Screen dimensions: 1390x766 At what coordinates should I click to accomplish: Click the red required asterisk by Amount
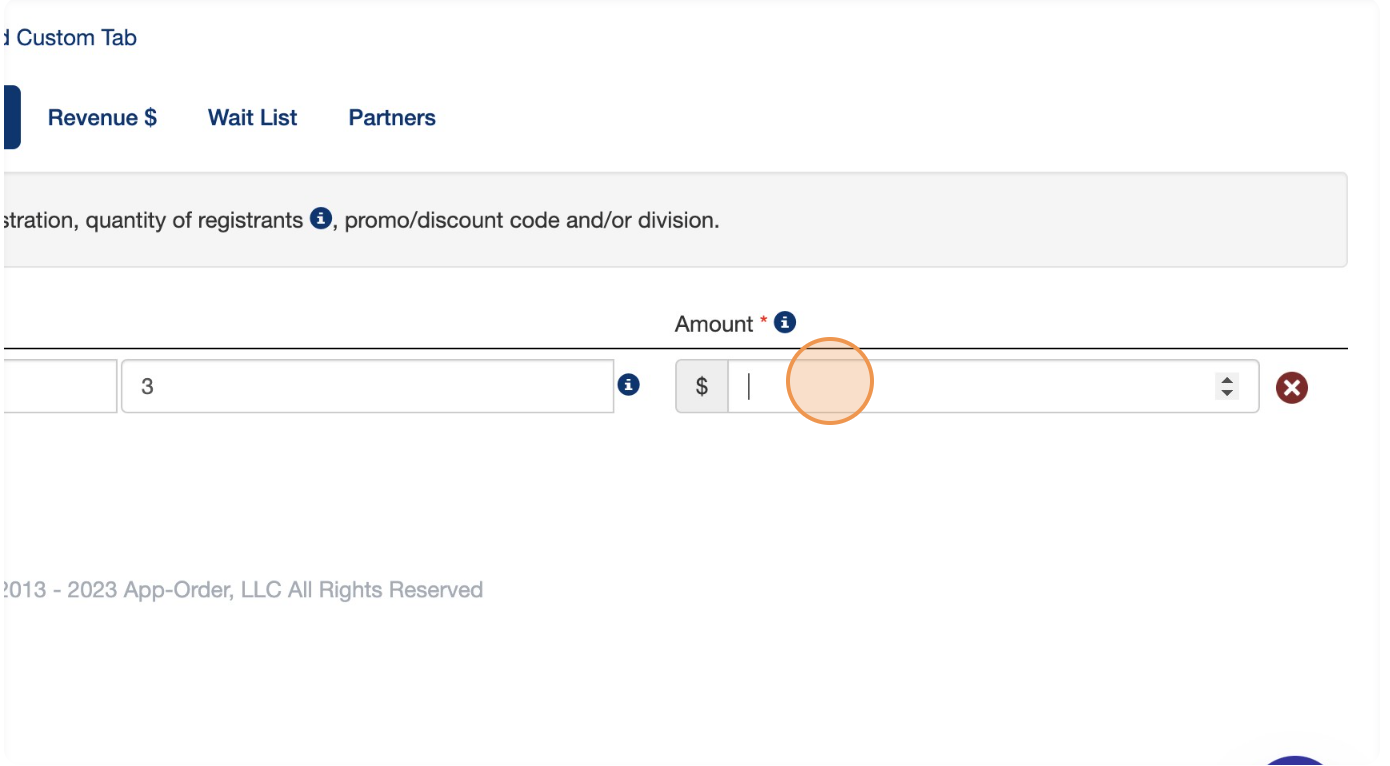[764, 320]
